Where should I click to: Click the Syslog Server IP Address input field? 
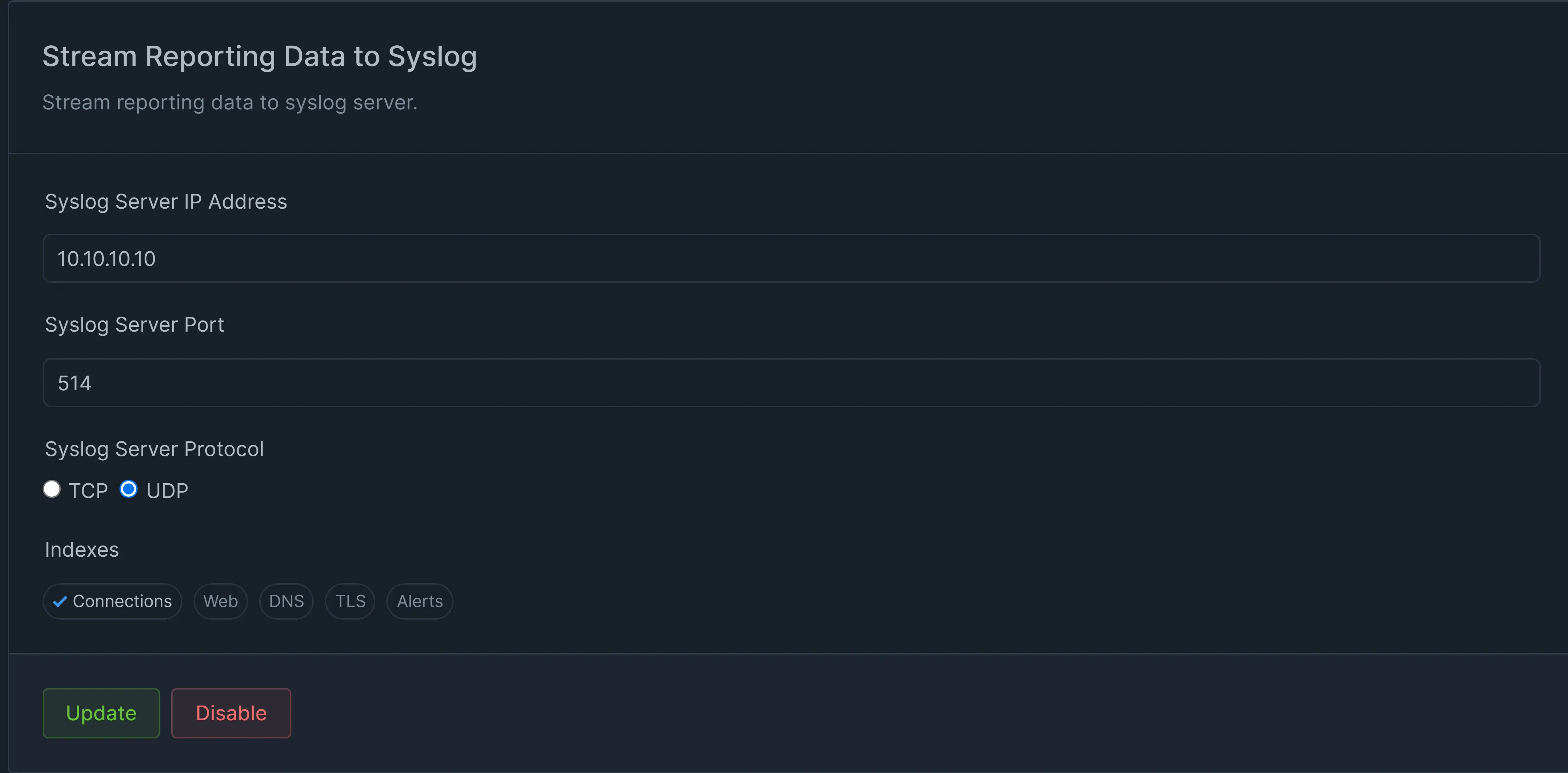click(791, 259)
